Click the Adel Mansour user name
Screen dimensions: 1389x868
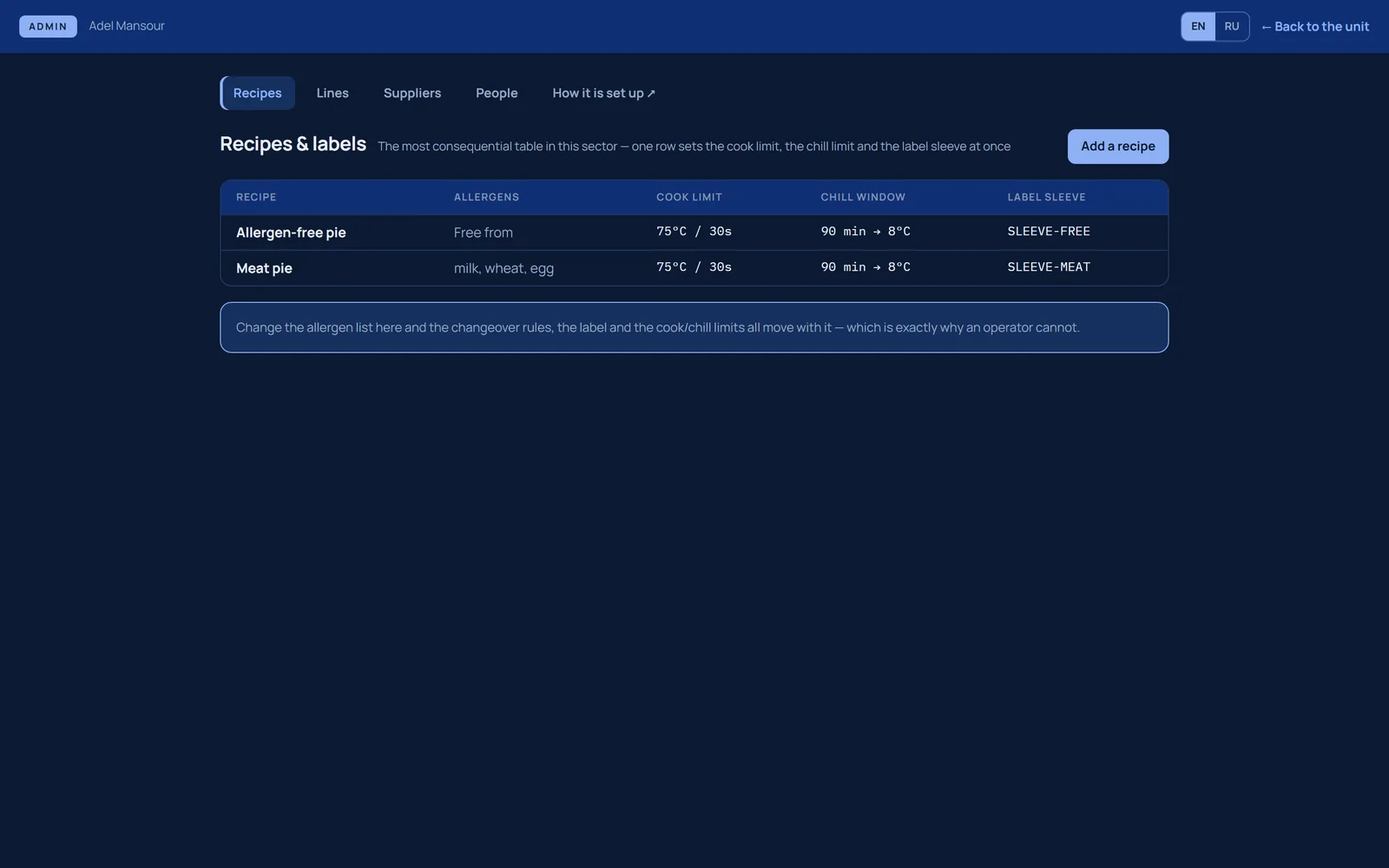pos(127,26)
